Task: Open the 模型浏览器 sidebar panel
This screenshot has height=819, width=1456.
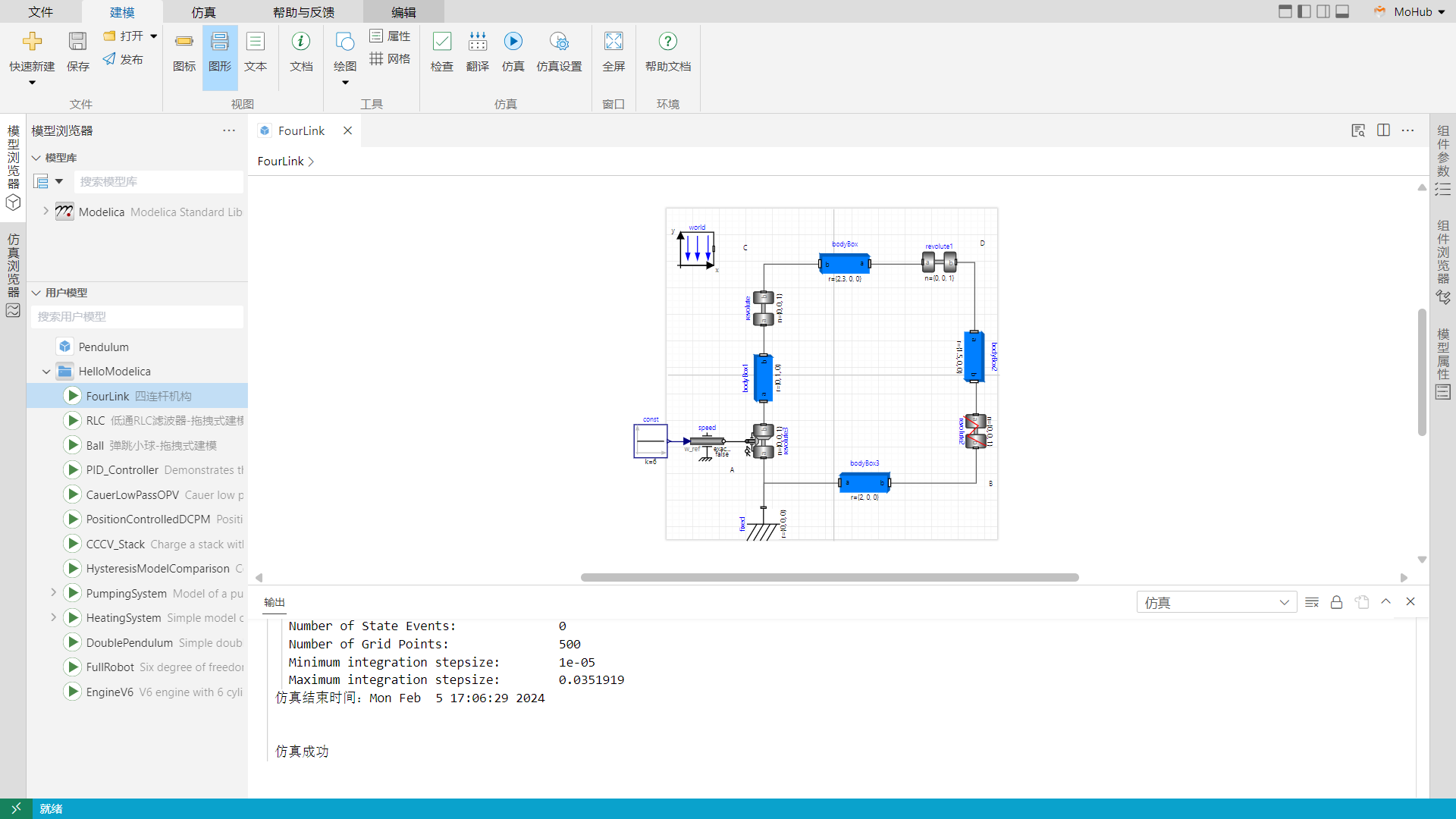Action: click(x=13, y=167)
